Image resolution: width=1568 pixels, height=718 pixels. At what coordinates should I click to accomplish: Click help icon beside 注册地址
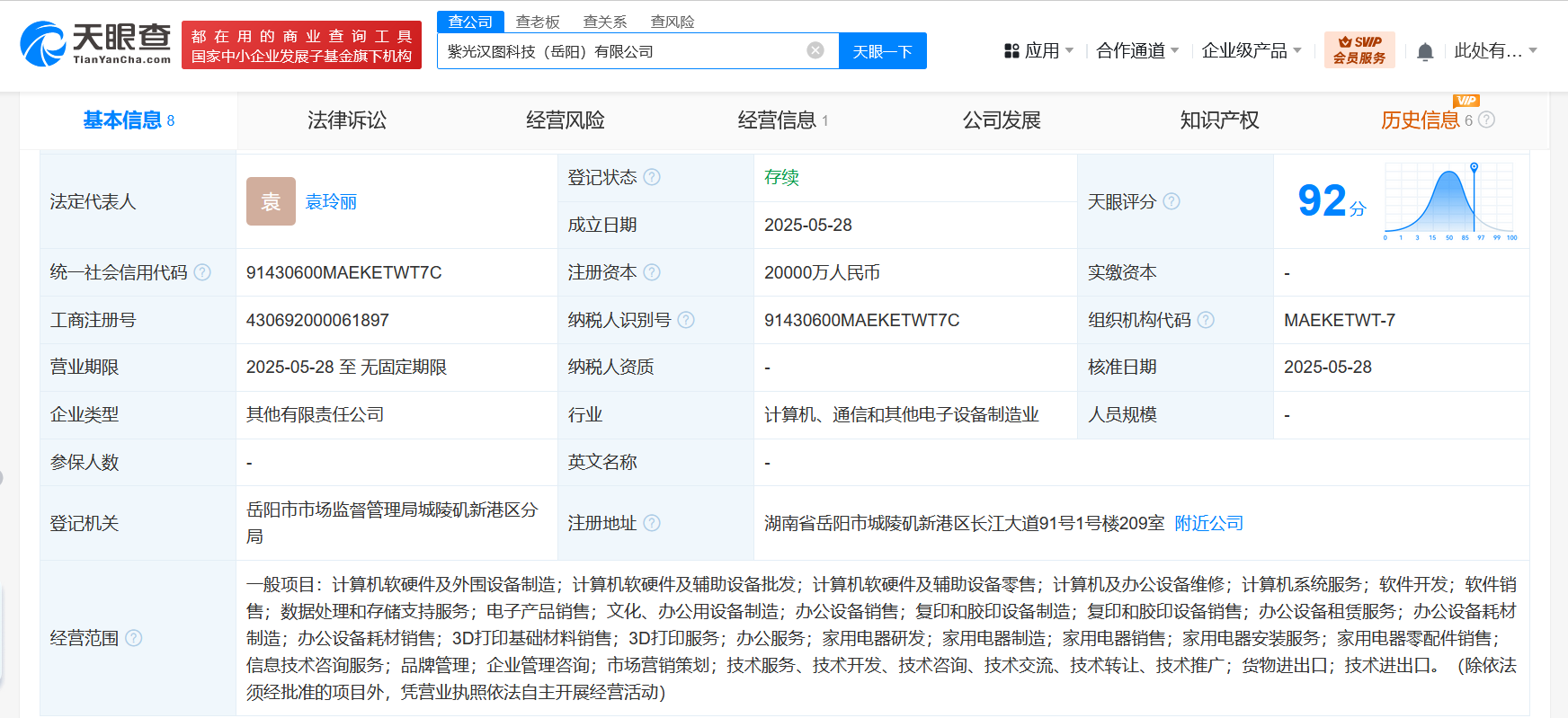coord(652,523)
